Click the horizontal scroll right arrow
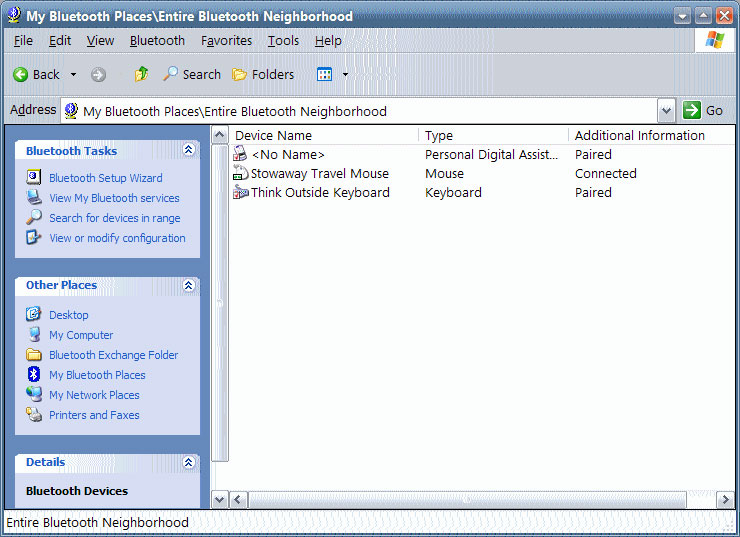 coord(725,499)
